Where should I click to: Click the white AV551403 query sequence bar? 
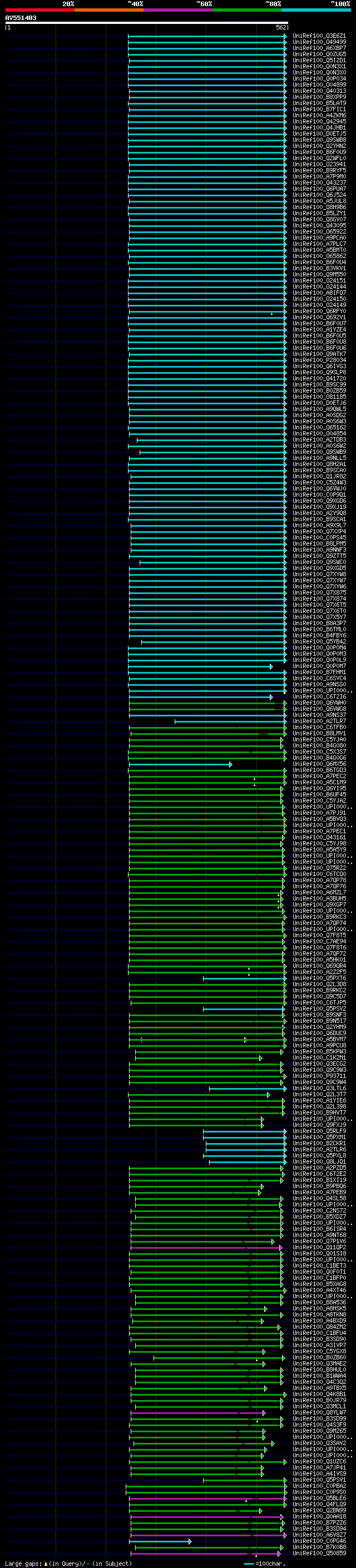[x=147, y=22]
